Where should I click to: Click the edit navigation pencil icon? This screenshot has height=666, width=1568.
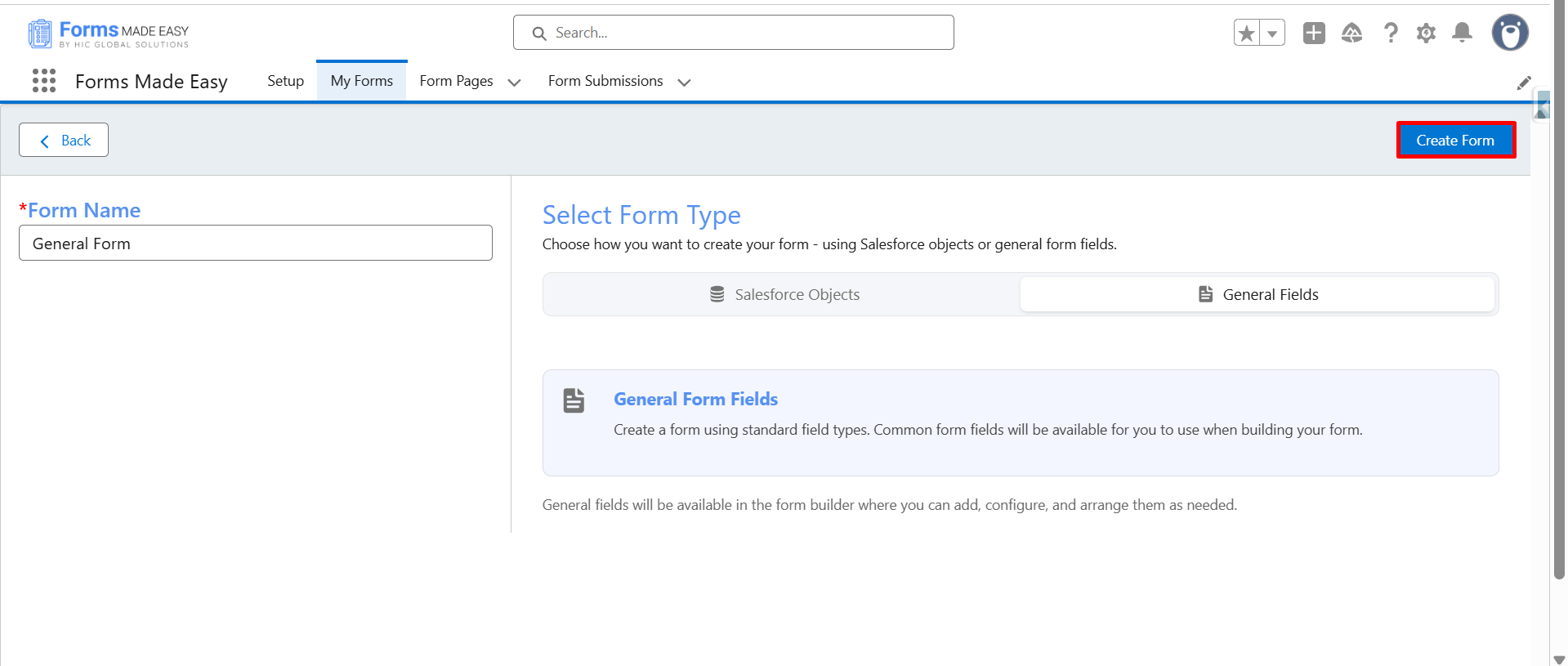point(1524,83)
